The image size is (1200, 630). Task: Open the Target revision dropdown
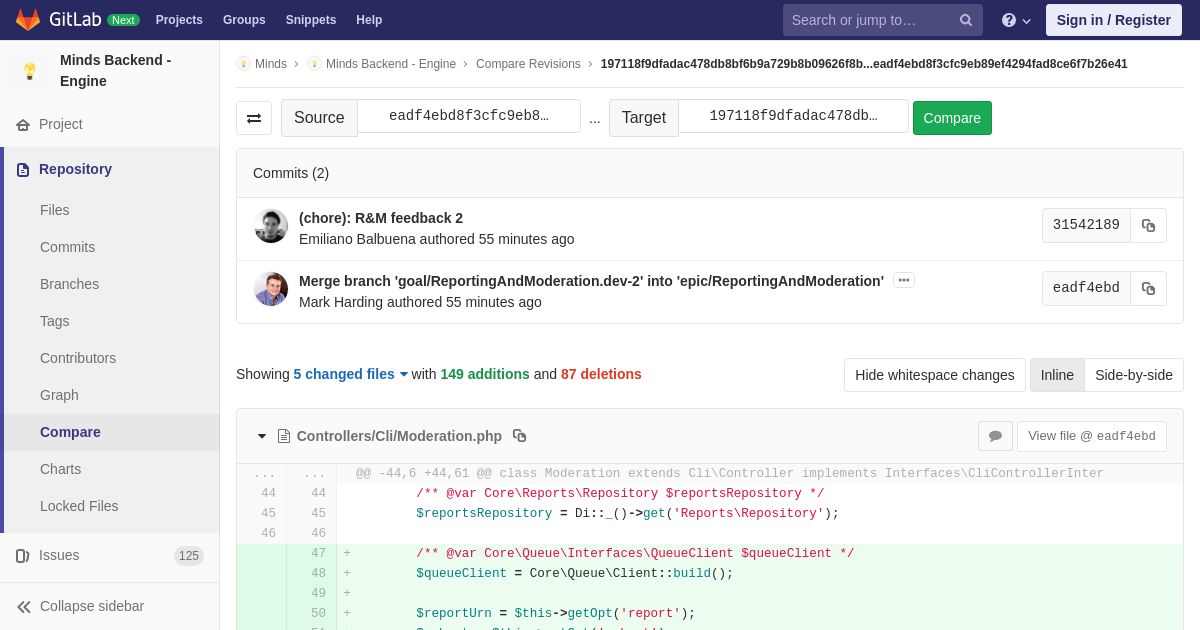click(x=794, y=116)
